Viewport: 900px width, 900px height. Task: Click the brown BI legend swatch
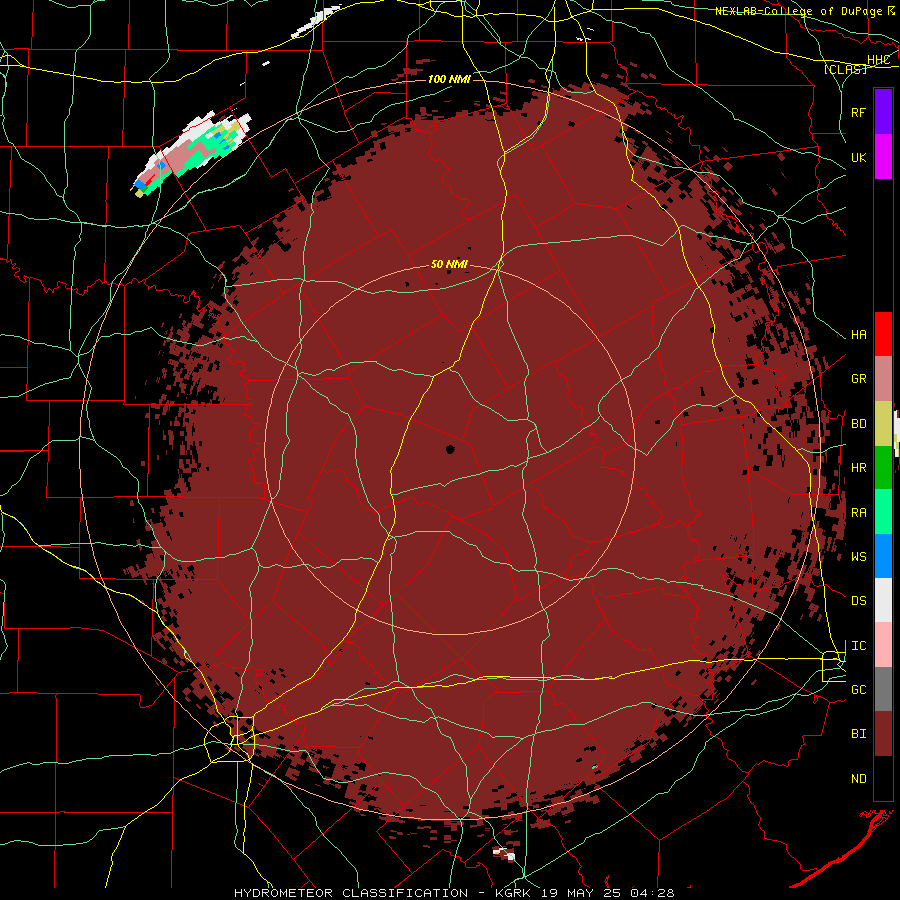pyautogui.click(x=883, y=734)
